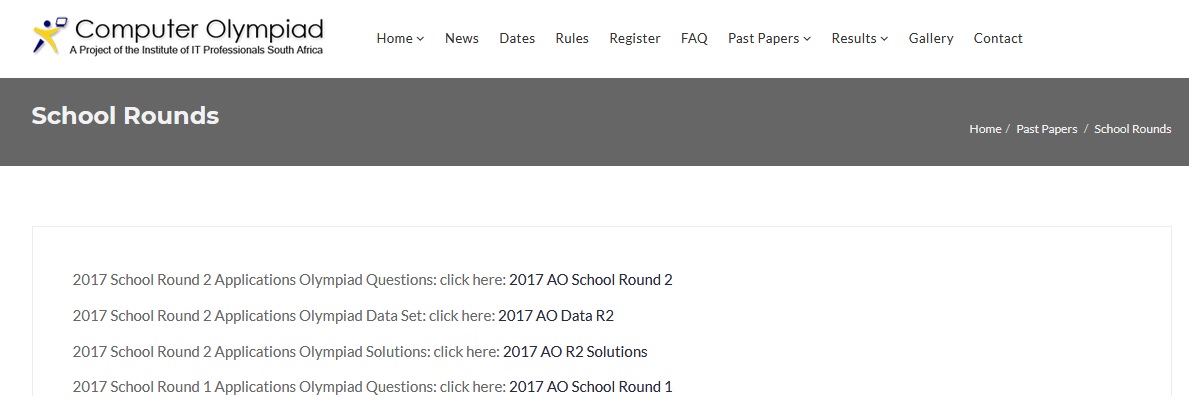Viewport: 1189px width, 416px height.
Task: Open the News page
Action: [462, 38]
